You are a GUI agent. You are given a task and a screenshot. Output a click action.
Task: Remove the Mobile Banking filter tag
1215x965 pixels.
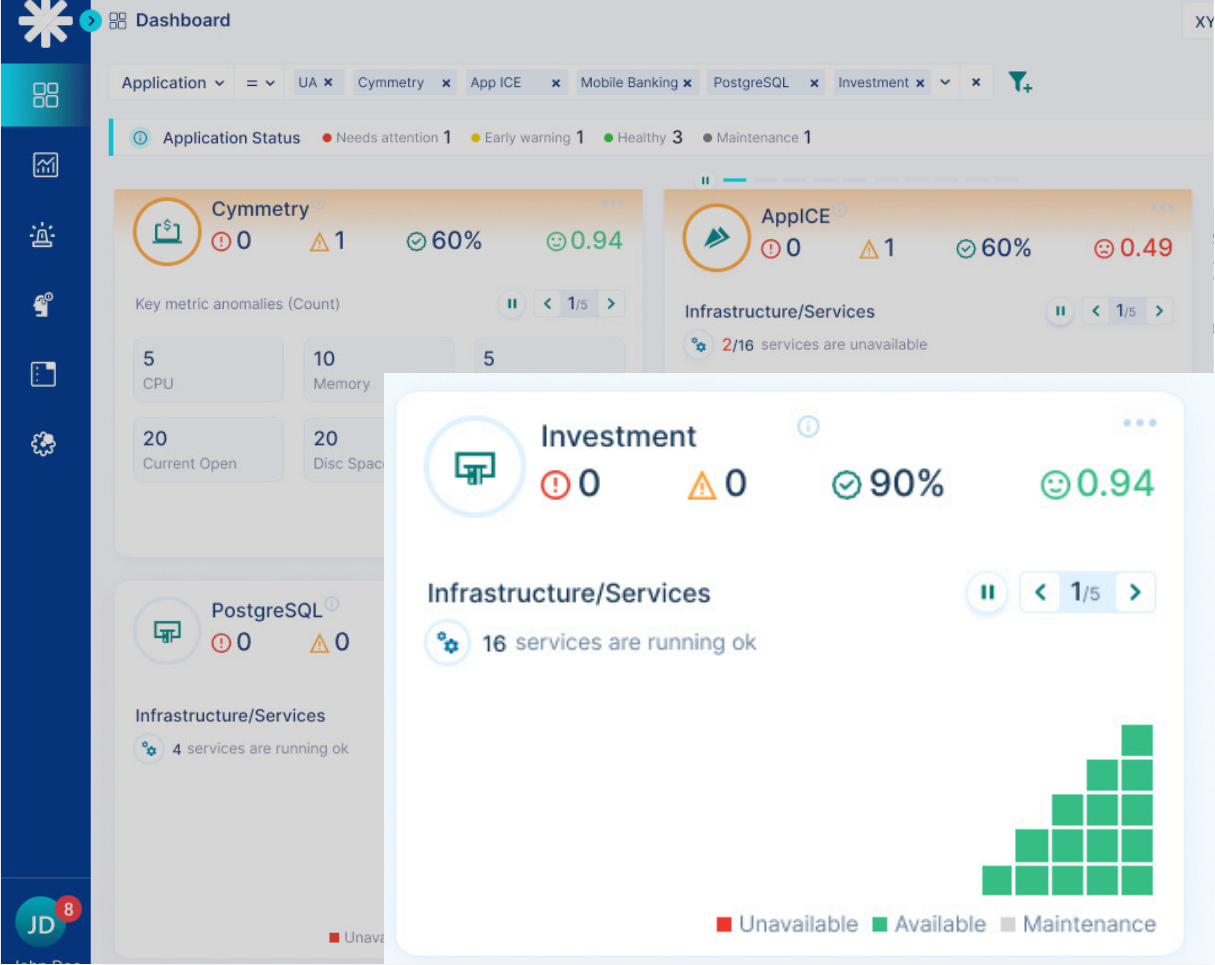coord(688,83)
